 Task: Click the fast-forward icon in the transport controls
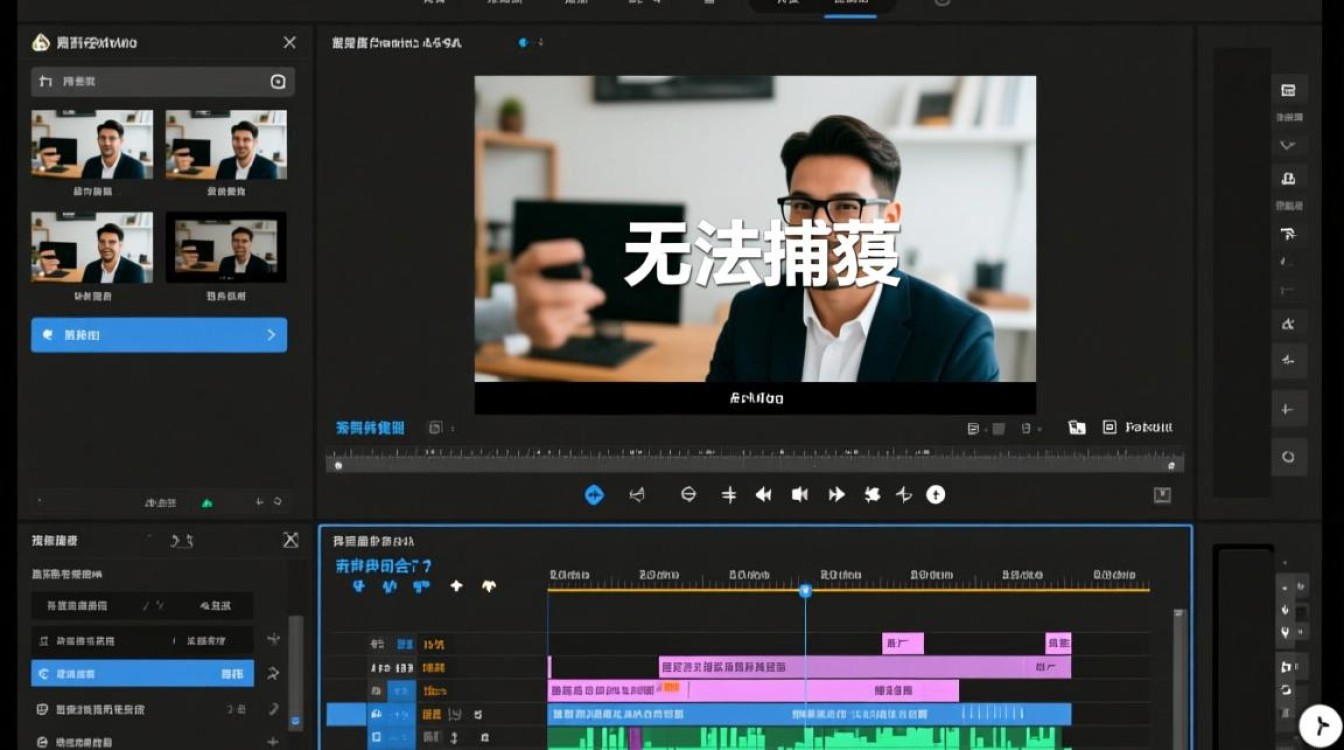[837, 494]
